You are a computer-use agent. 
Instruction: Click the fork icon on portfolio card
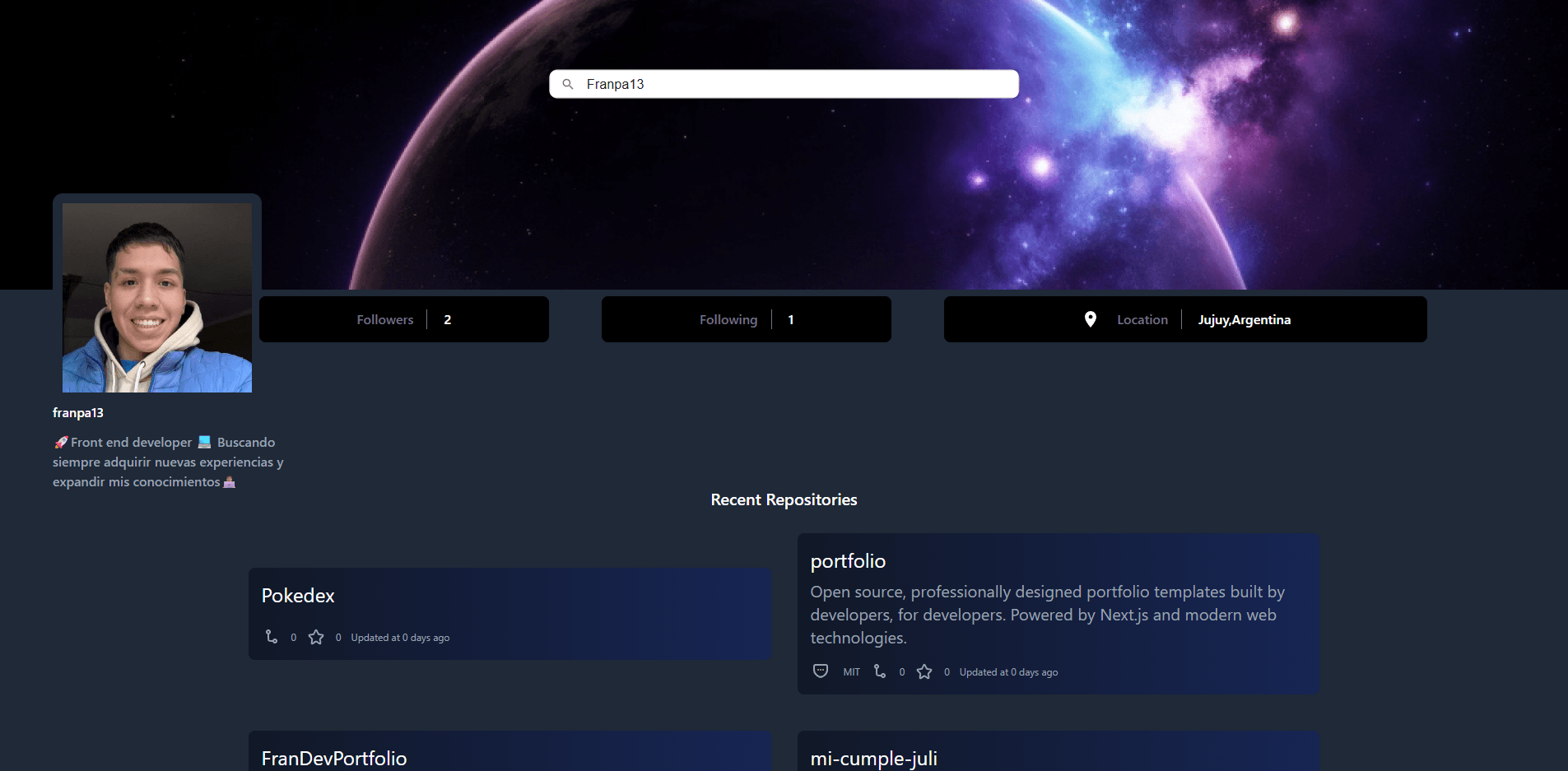pos(880,671)
